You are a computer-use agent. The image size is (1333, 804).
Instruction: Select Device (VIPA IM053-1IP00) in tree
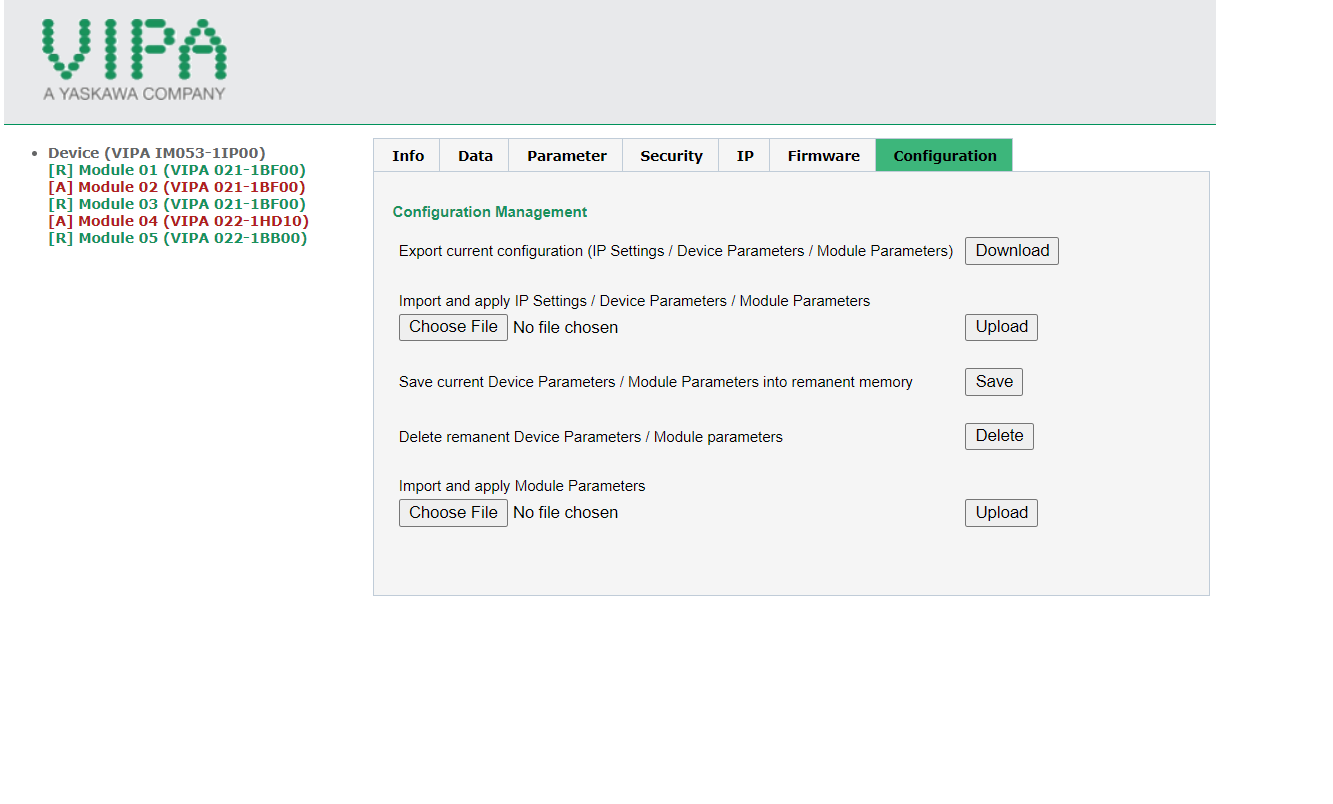[x=157, y=153]
